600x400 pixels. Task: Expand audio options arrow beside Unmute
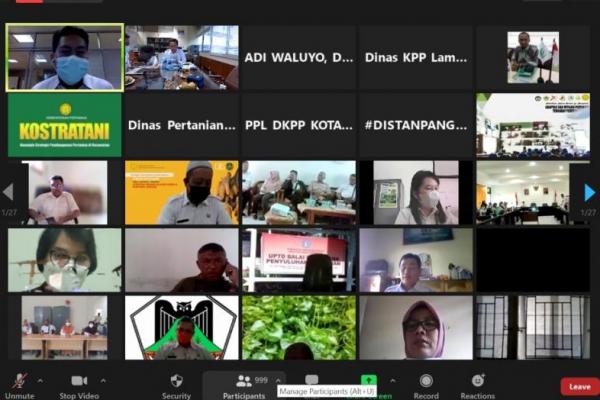[x=40, y=381]
